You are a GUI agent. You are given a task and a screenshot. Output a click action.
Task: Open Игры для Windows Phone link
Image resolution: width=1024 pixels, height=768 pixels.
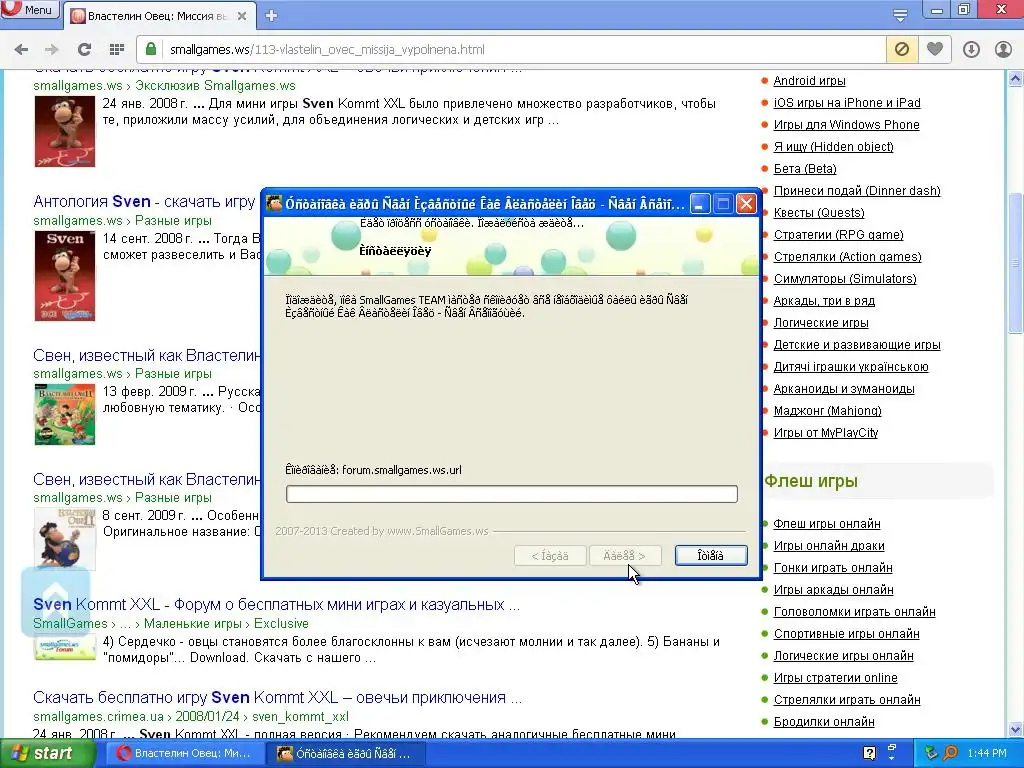coord(846,125)
